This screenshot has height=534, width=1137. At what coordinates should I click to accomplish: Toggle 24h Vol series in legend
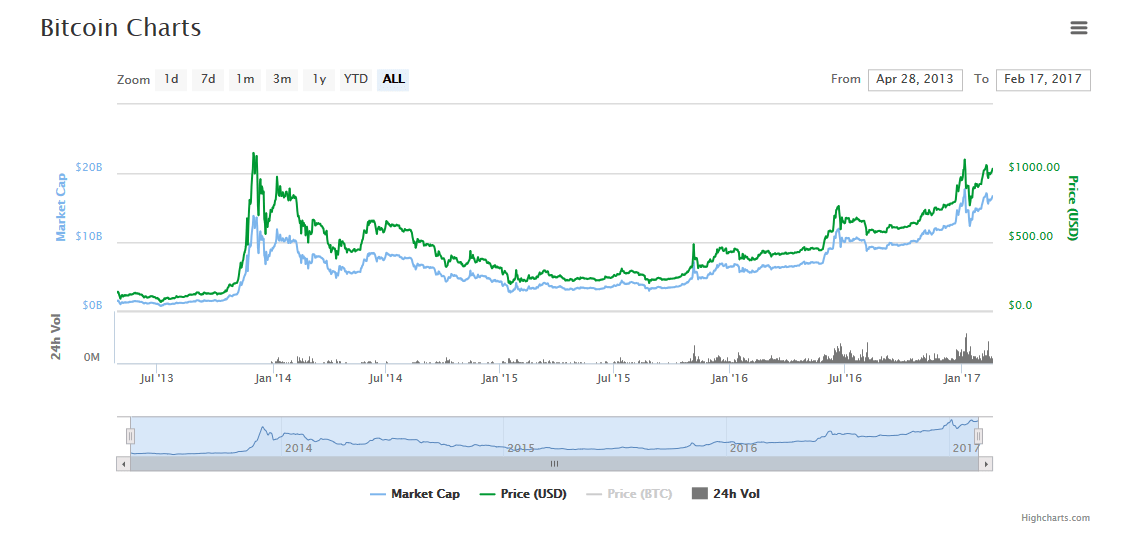tap(727, 494)
